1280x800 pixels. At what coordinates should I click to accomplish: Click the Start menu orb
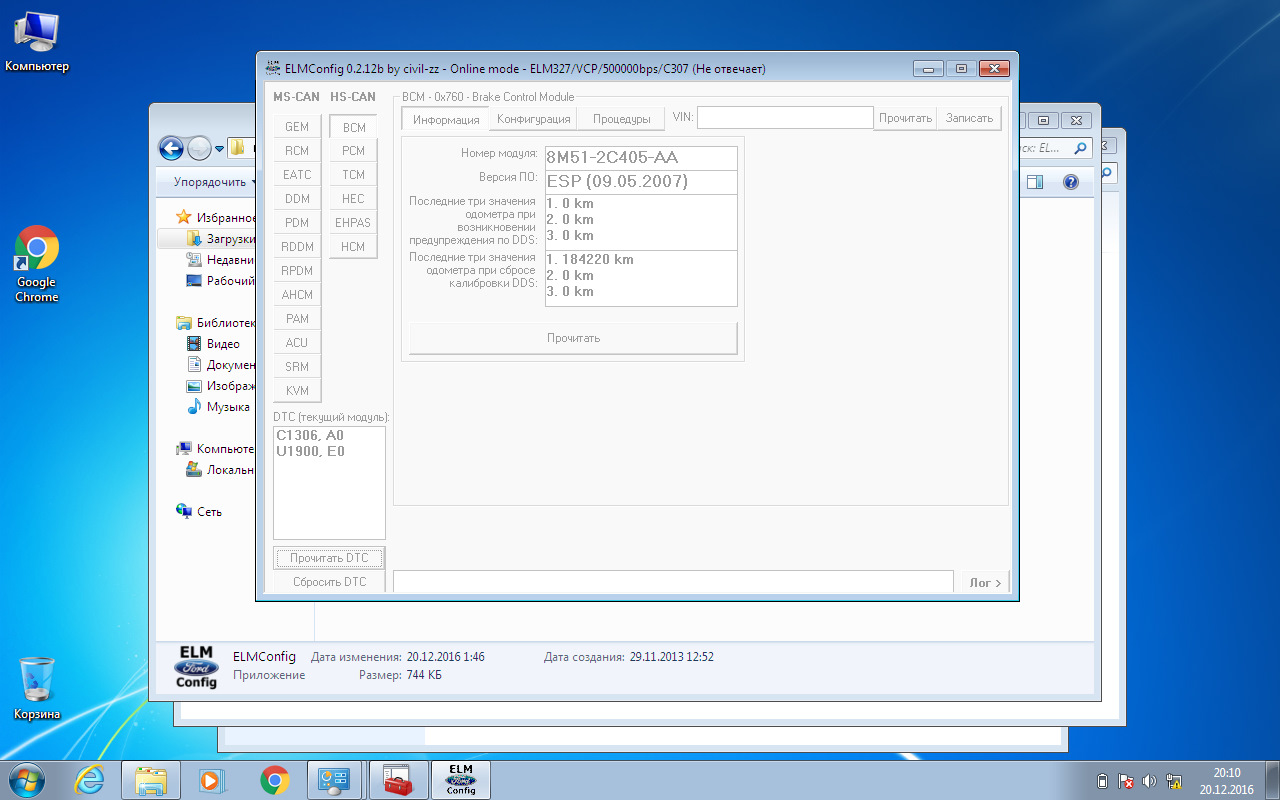(x=27, y=779)
